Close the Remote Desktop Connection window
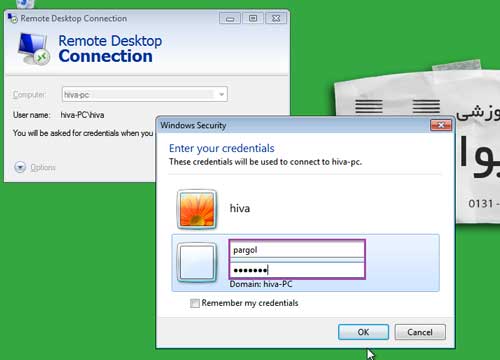 point(276,18)
